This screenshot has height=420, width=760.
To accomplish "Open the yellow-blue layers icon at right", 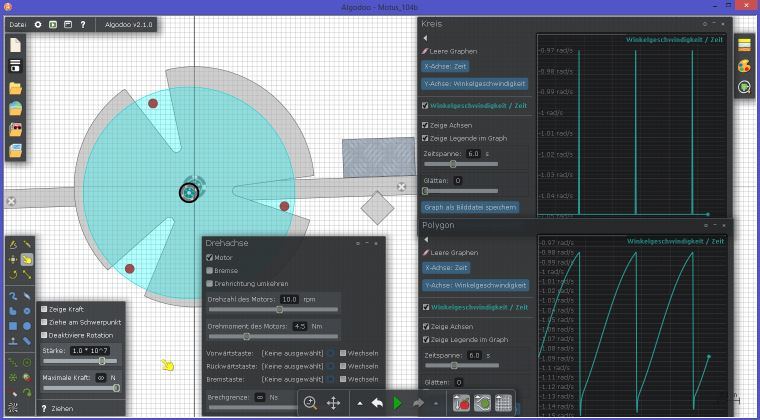I will [744, 45].
